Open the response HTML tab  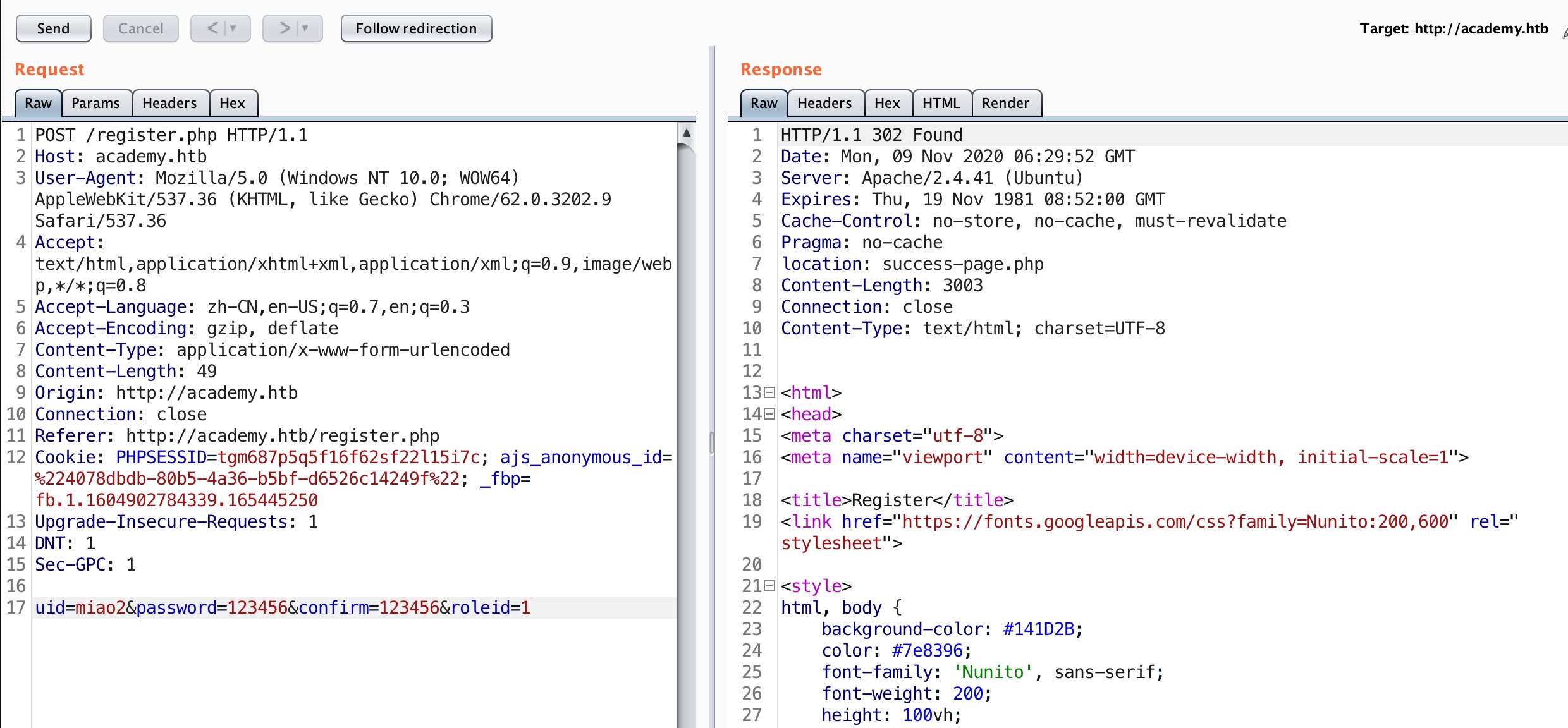point(941,103)
